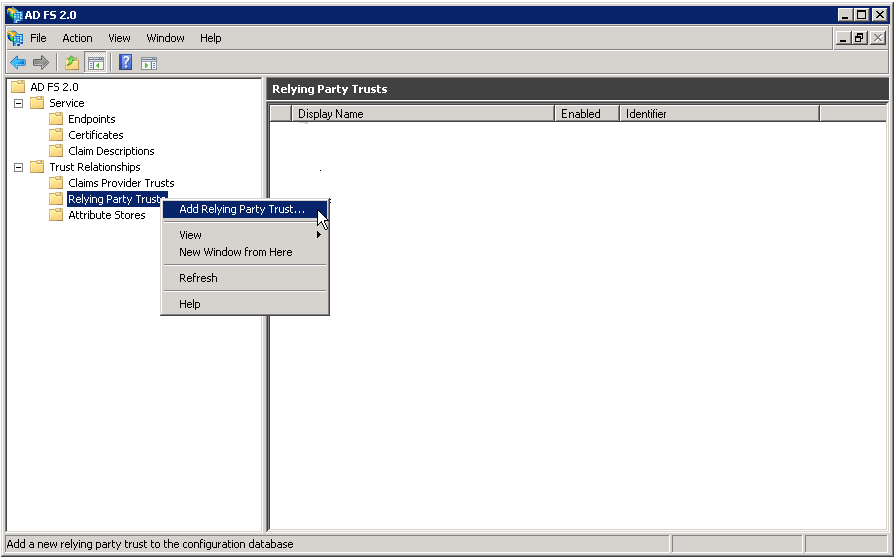Click the Attribute Stores folder icon

coord(56,215)
